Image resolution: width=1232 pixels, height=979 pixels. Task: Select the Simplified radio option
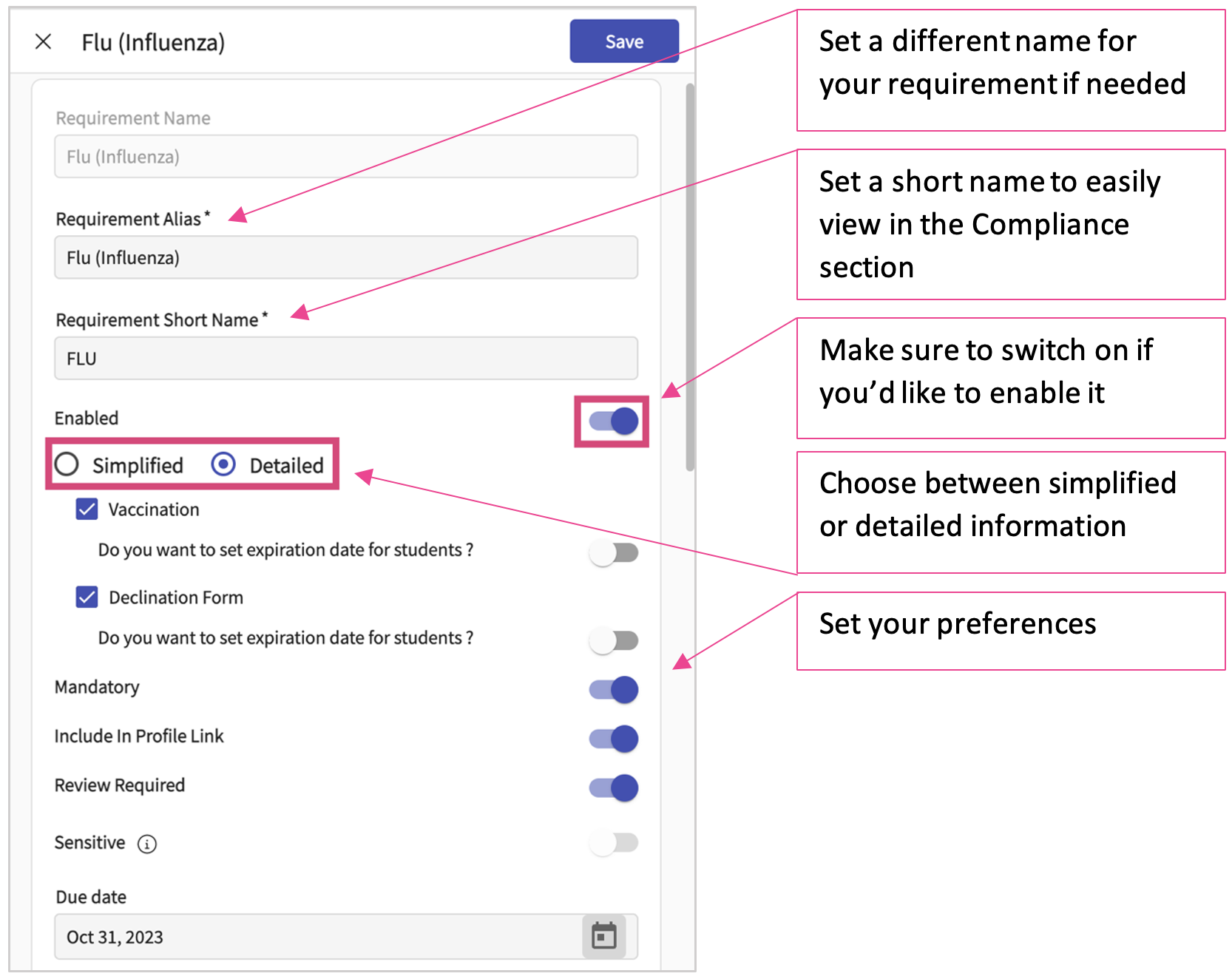pos(67,464)
